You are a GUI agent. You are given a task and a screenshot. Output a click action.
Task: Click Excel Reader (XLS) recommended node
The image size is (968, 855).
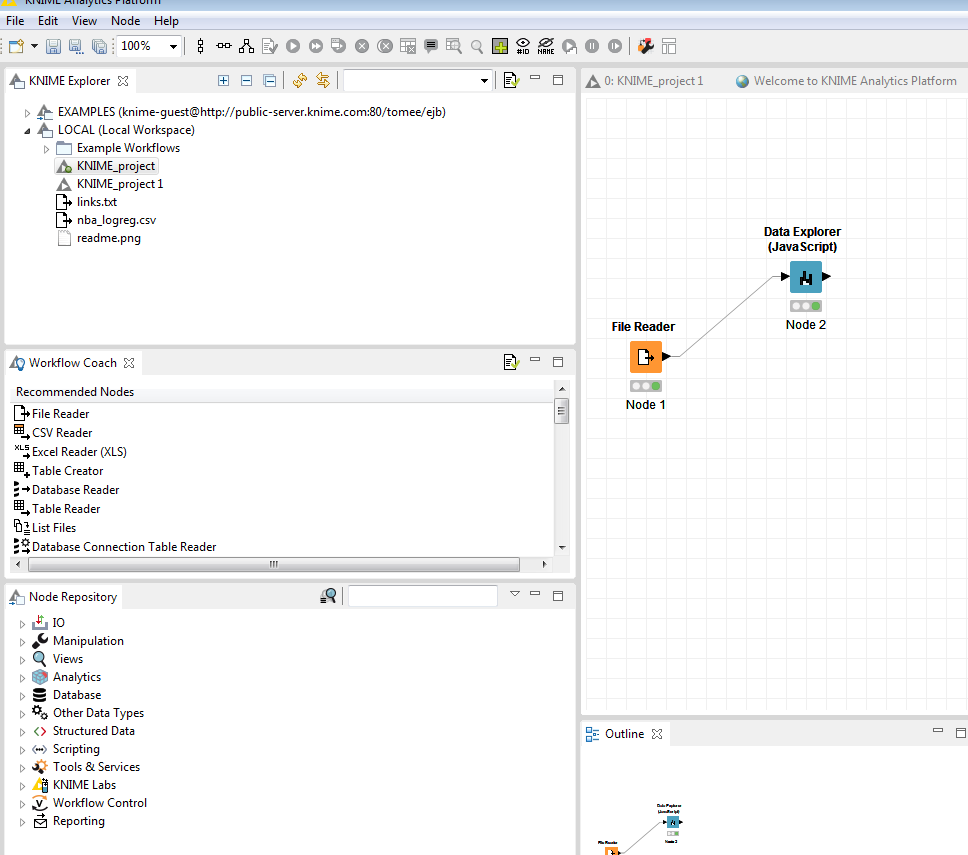pyautogui.click(x=79, y=452)
